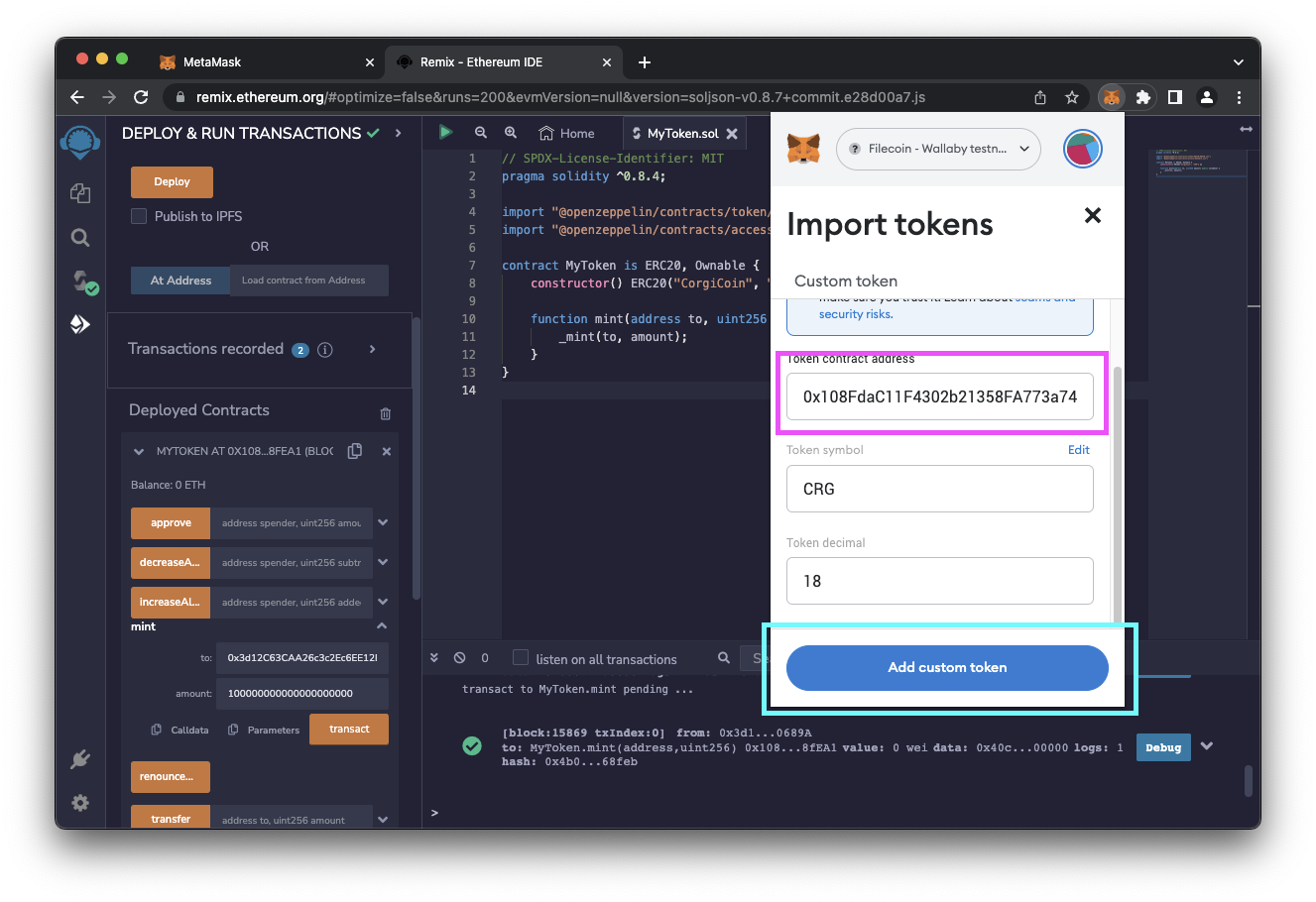This screenshot has height=902, width=1316.
Task: Click the At Address button
Action: coord(180,281)
